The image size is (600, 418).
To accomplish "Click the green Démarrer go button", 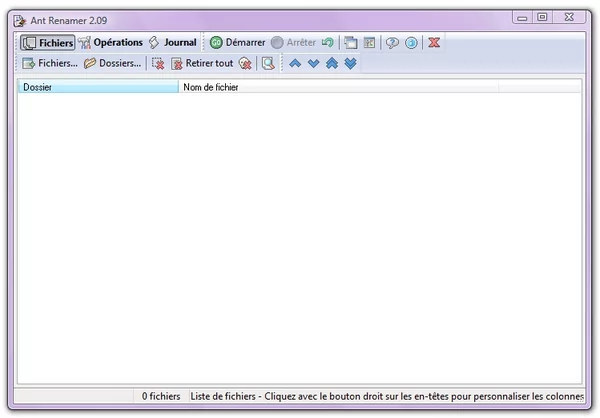I will tap(237, 42).
